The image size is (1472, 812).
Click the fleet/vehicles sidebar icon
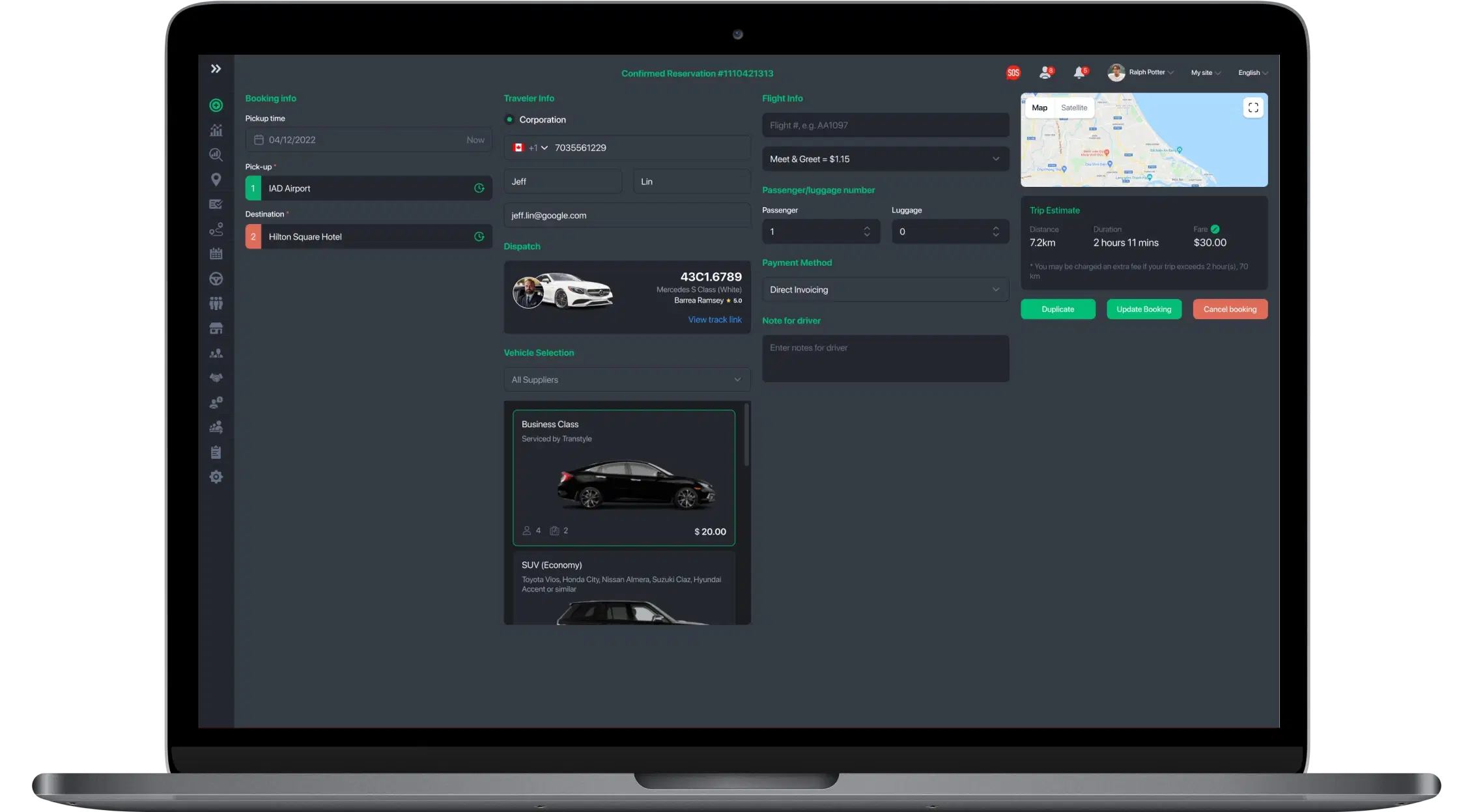click(215, 278)
